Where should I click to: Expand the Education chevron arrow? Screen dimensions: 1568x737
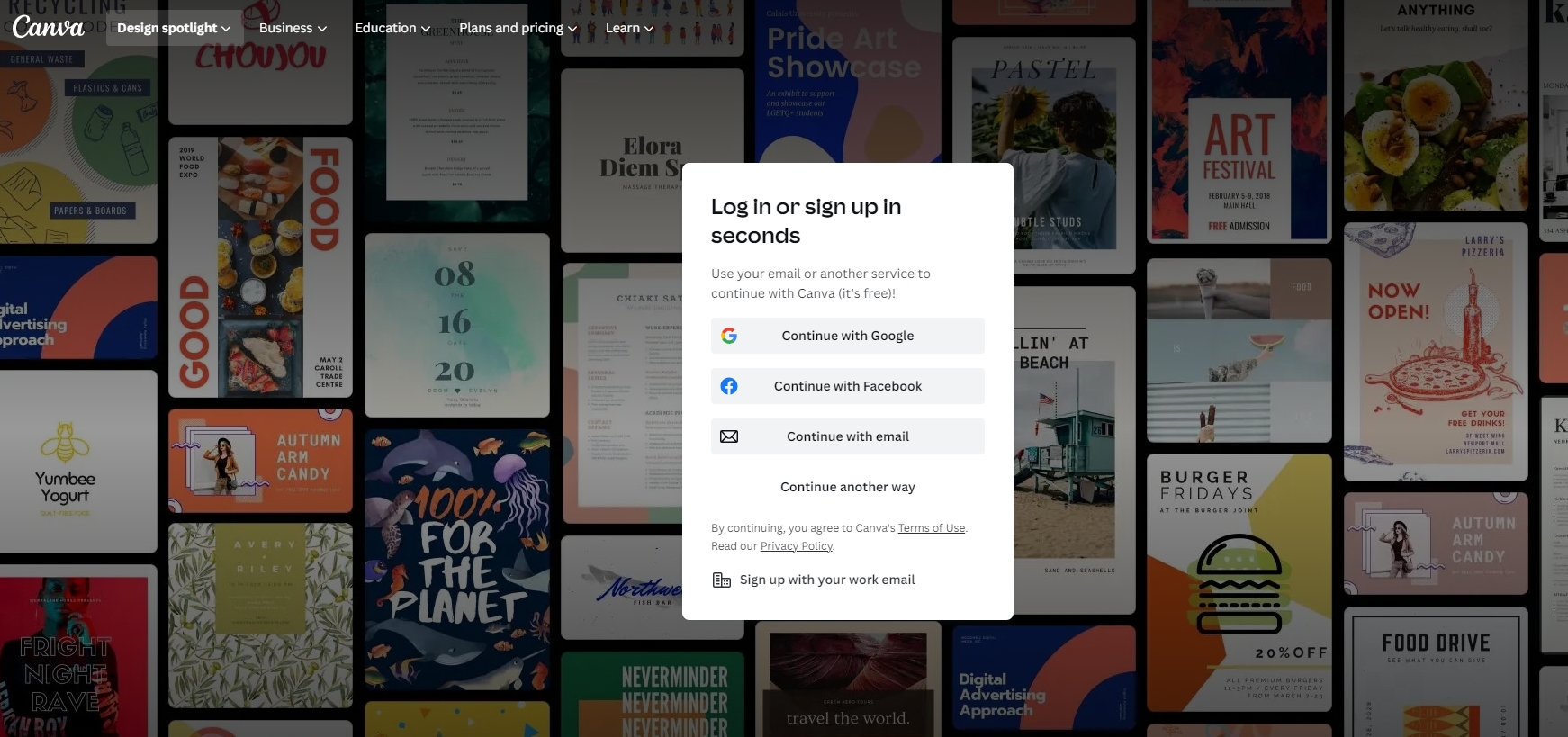click(x=426, y=29)
